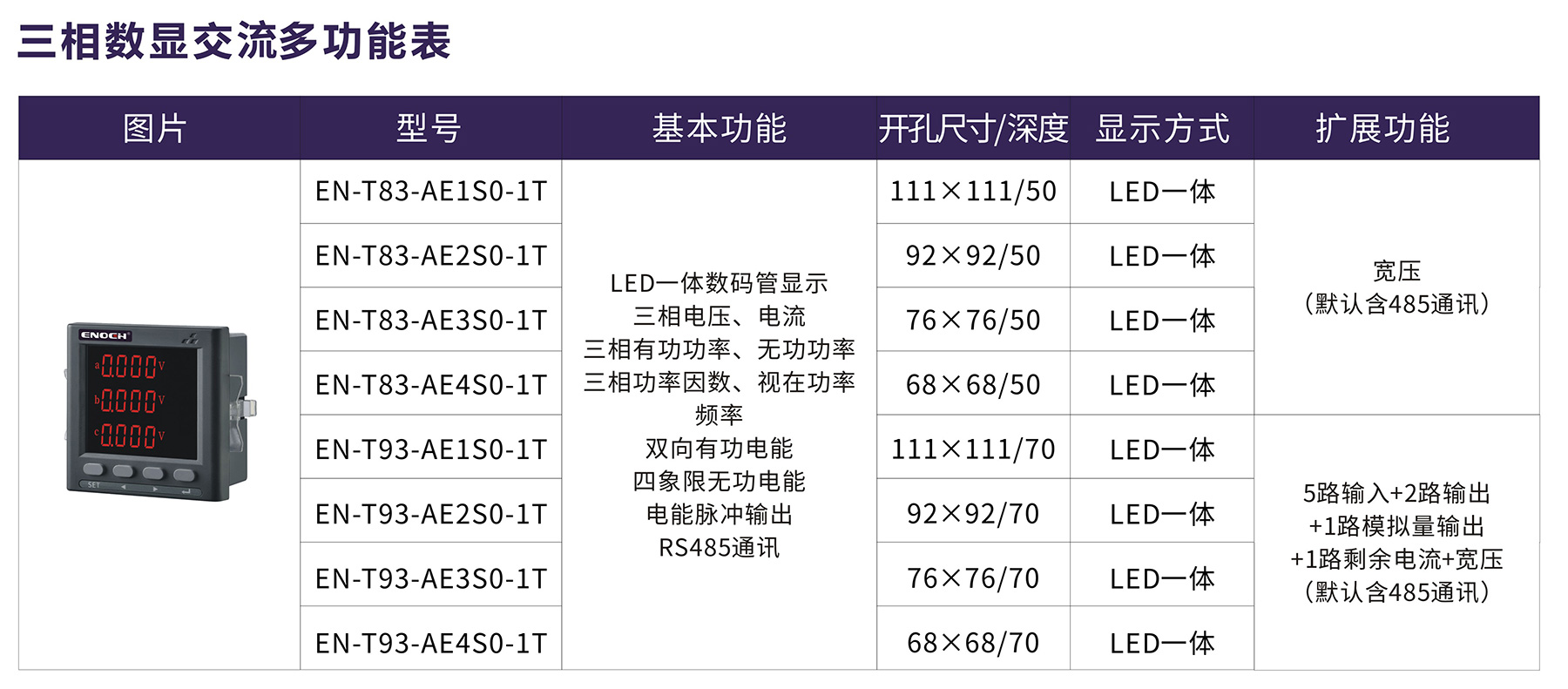Select the RS485通讯 feature text
Image resolution: width=1568 pixels, height=689 pixels.
[719, 548]
